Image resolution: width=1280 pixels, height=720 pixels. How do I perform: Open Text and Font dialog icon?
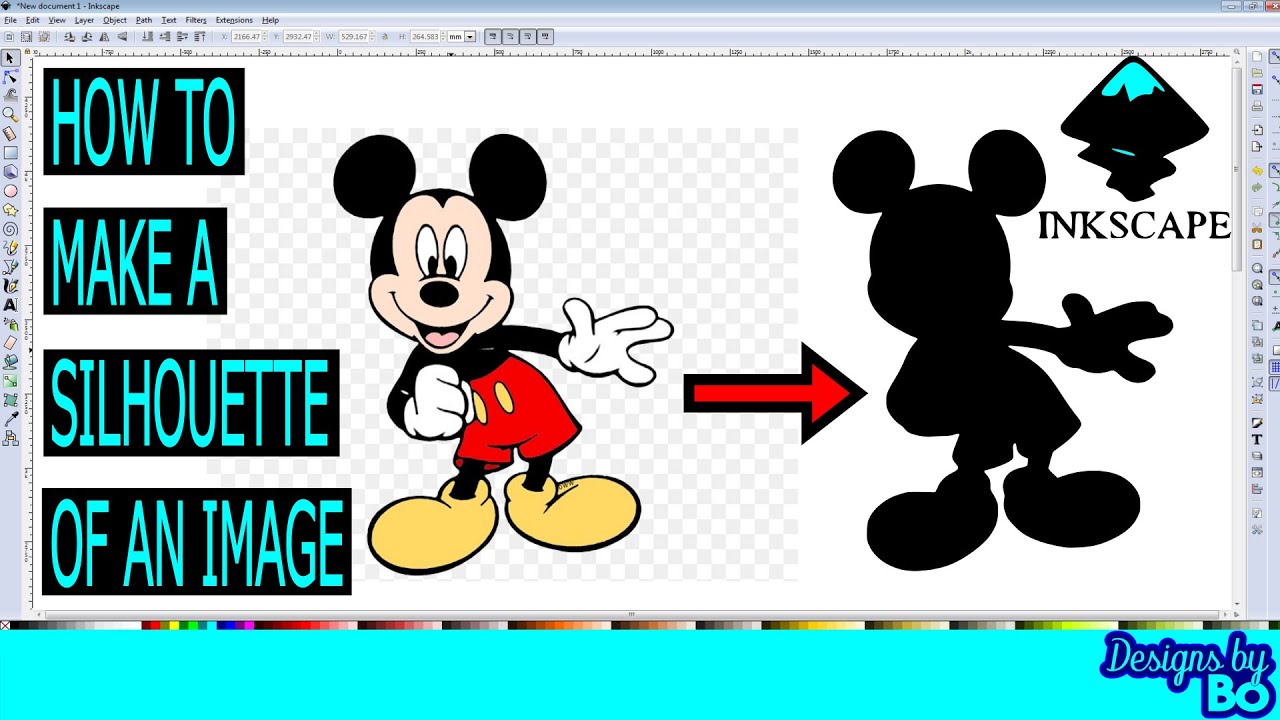1257,439
